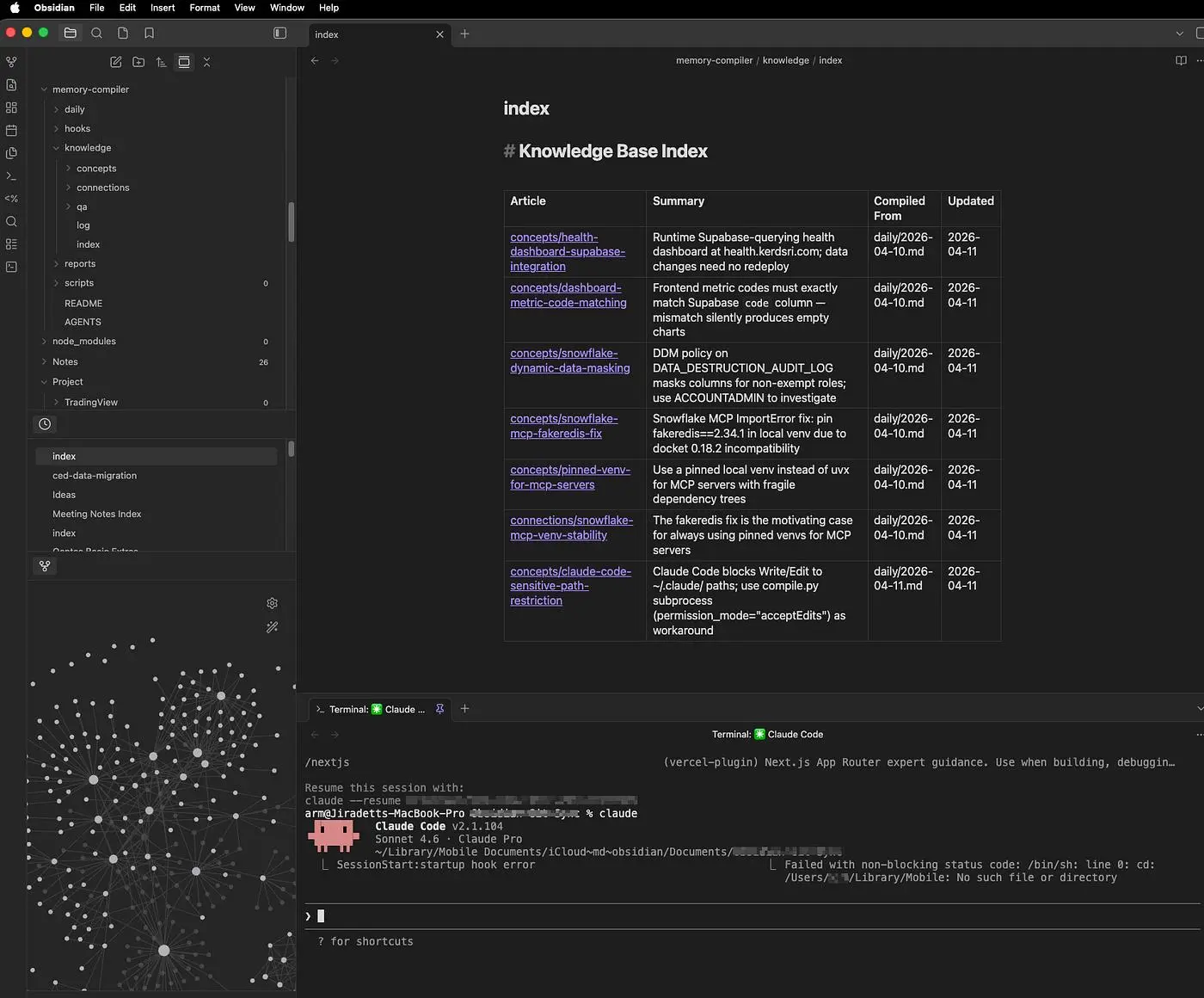Open the File menu

97,8
